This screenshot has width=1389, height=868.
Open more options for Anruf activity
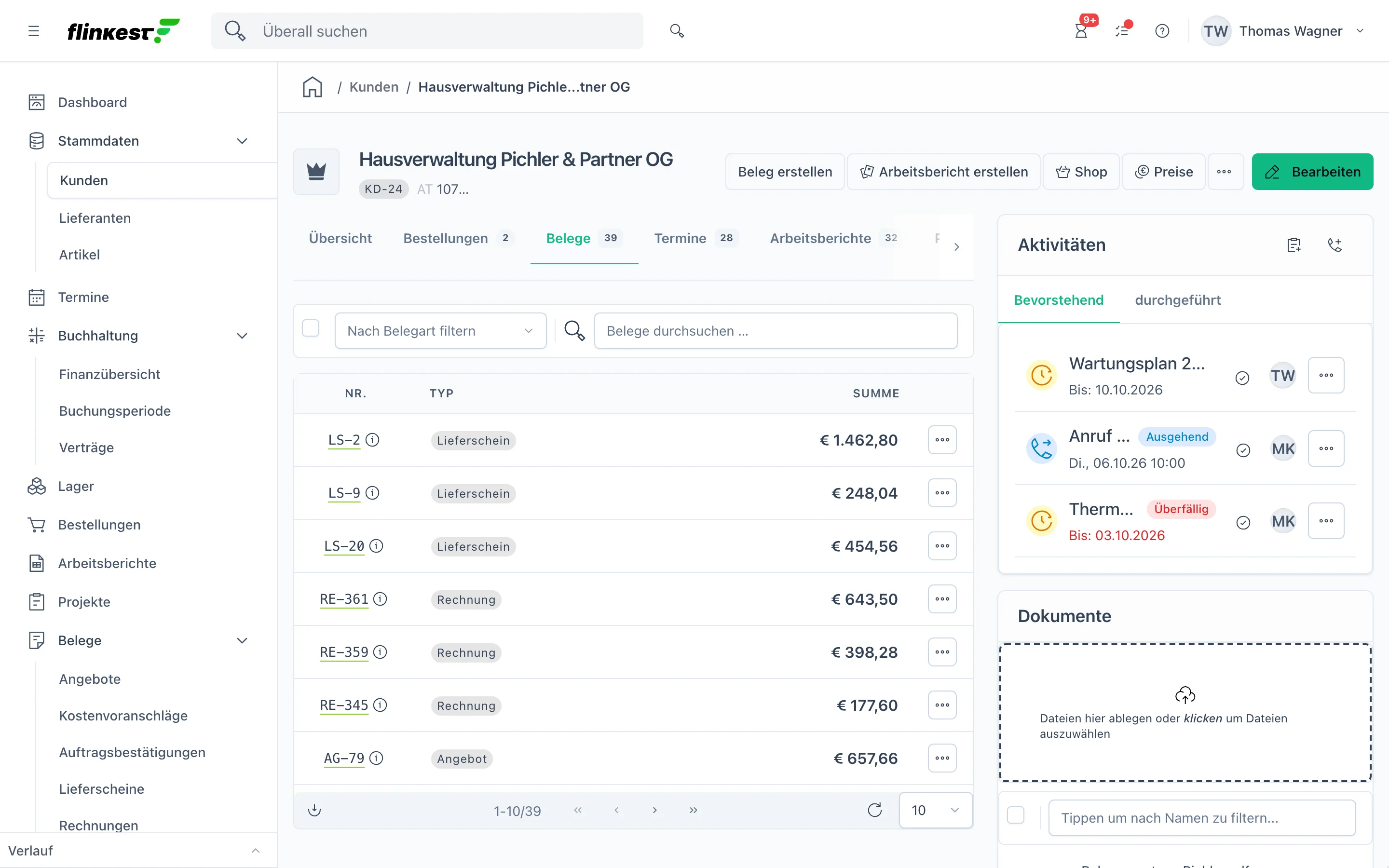coord(1326,448)
